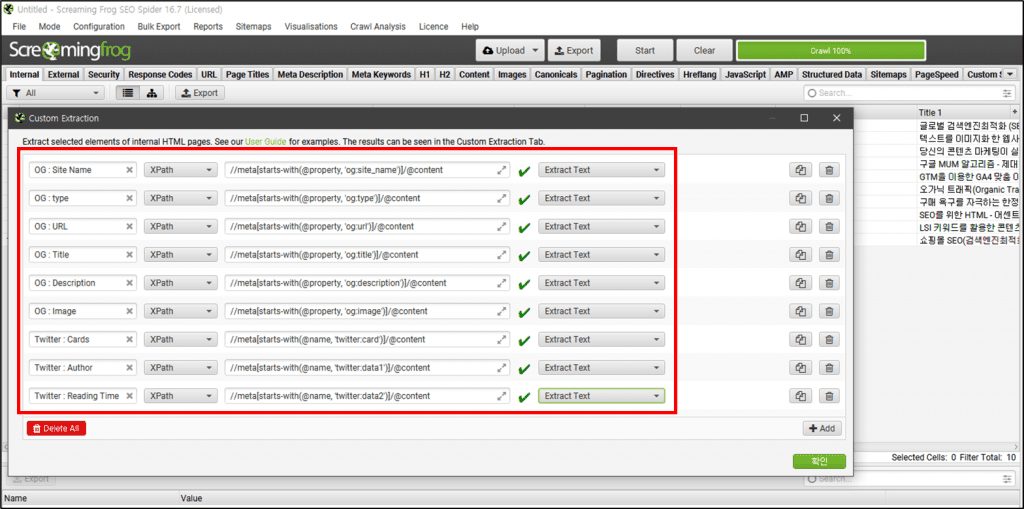The image size is (1024, 509).
Task: Open XPath type dropdown for OG : Site Name
Action: point(180,170)
